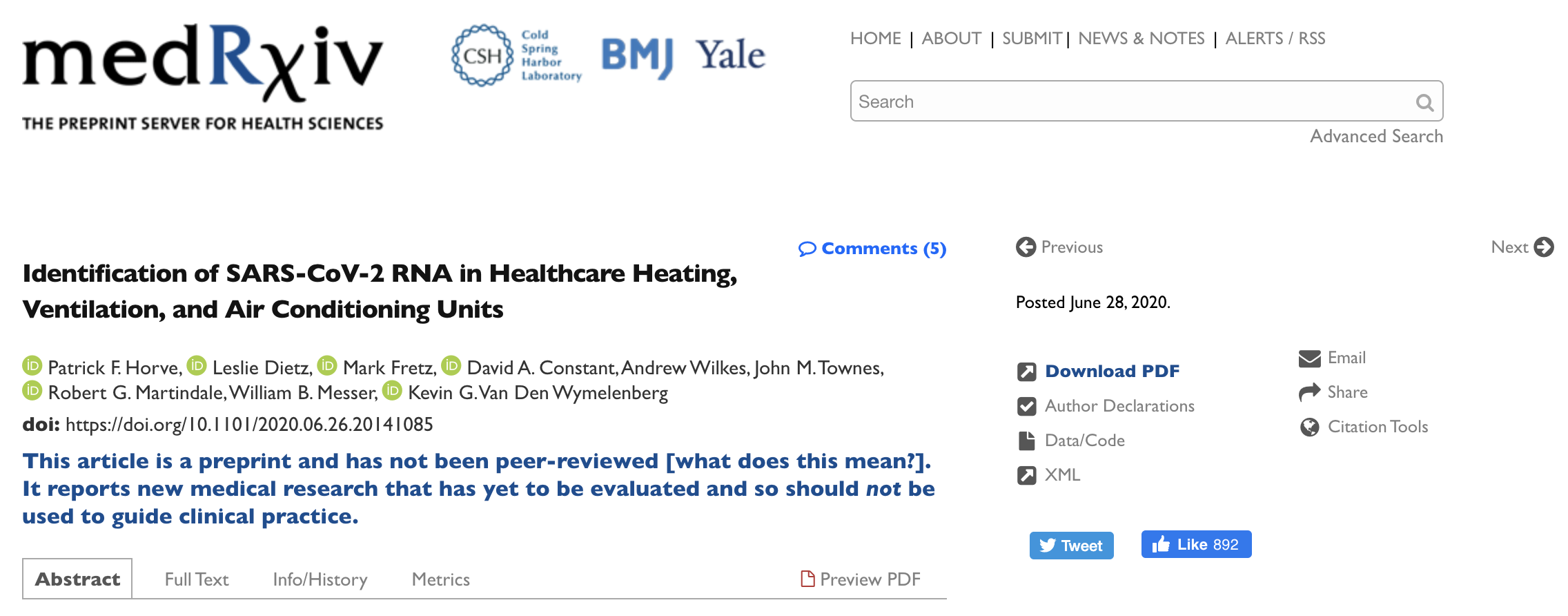This screenshot has width=1568, height=616.
Task: Open the Citation Tools globe icon
Action: click(1309, 427)
